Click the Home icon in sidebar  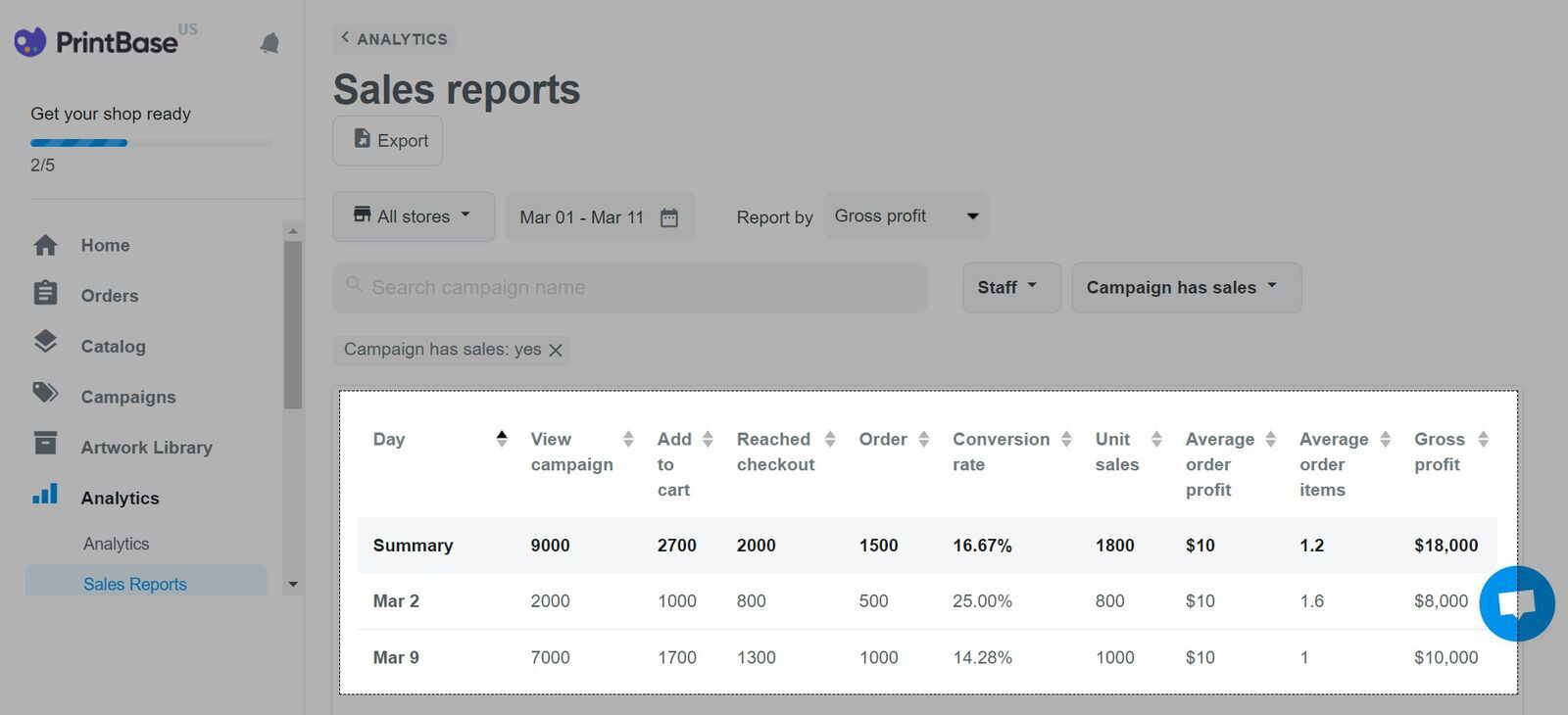click(x=45, y=245)
